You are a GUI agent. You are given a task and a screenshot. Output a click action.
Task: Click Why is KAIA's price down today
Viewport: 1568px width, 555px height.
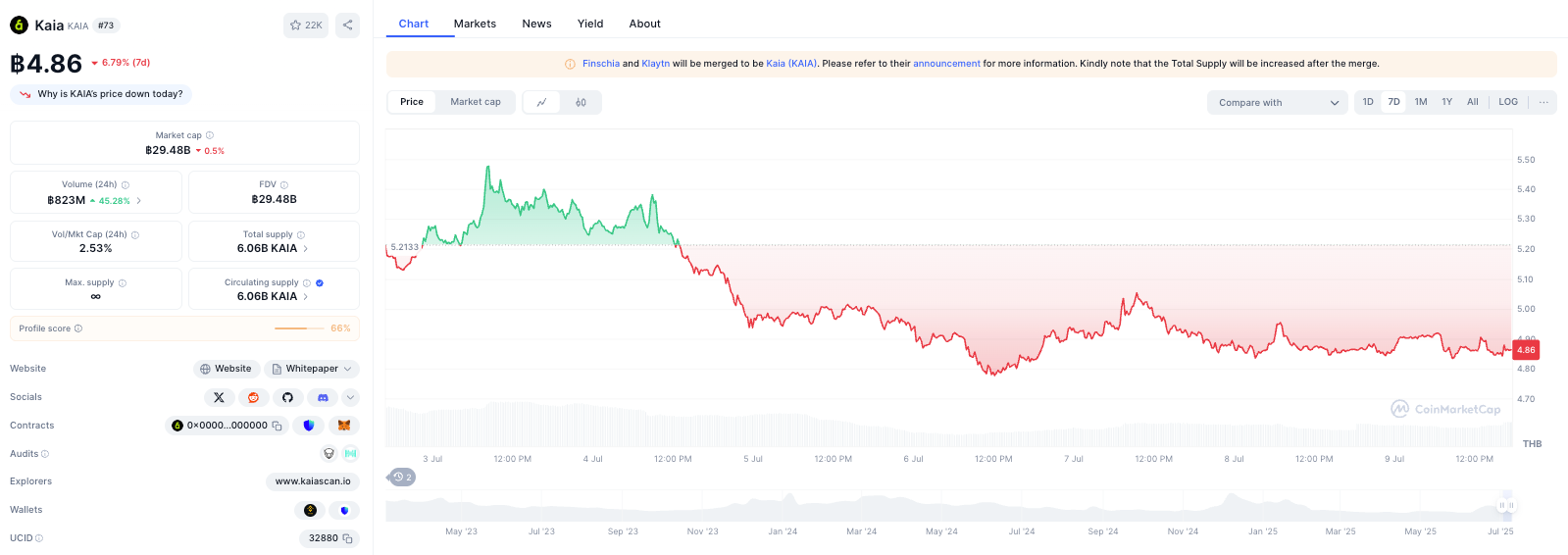click(101, 94)
